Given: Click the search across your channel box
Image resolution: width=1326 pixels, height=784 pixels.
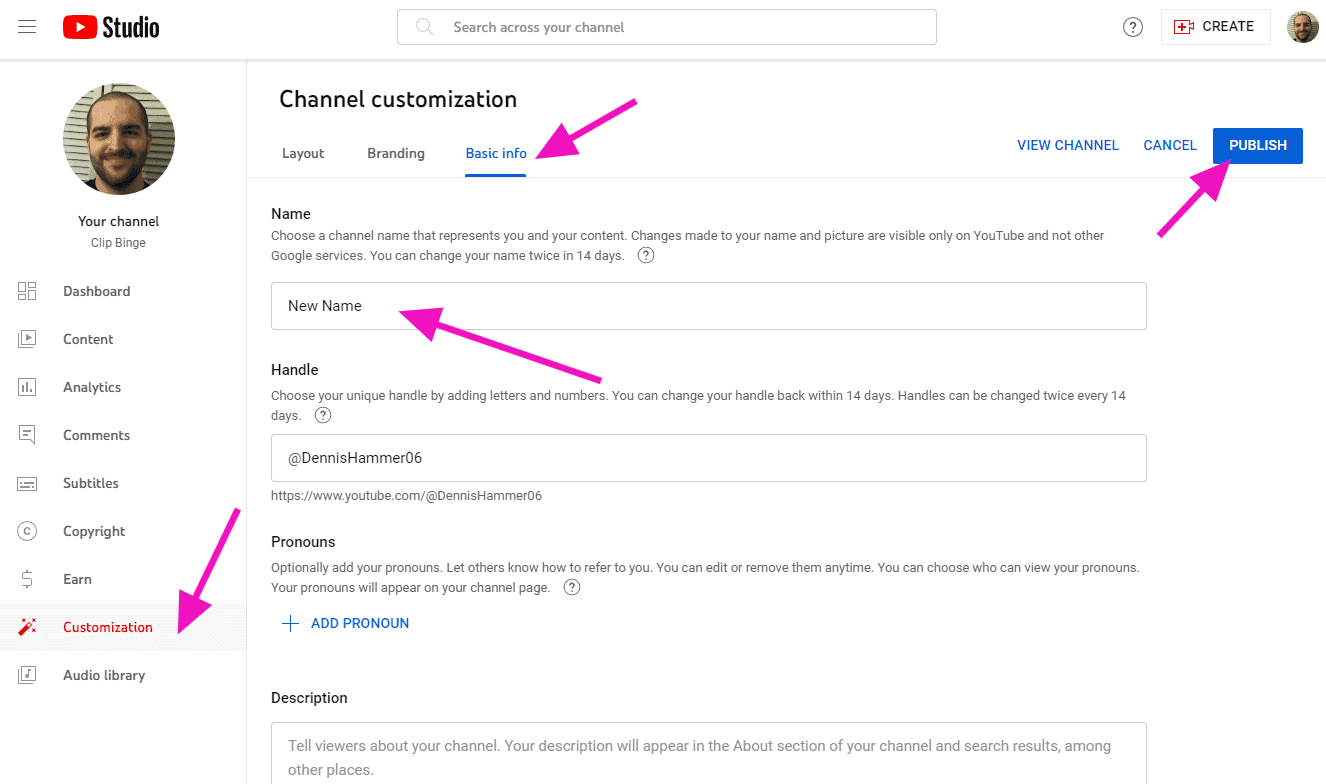Looking at the screenshot, I should point(667,27).
